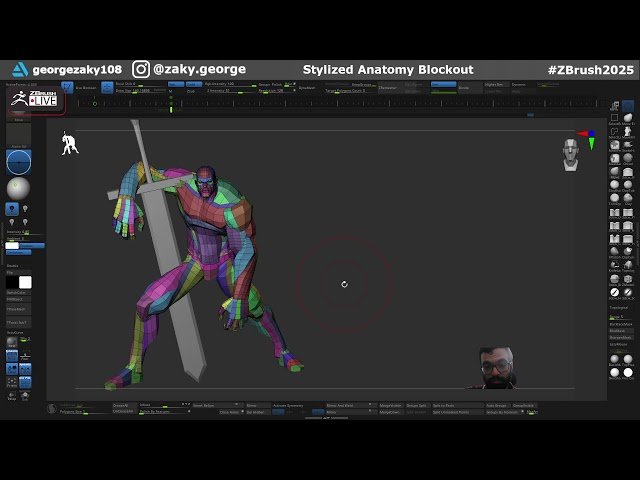Click the Live Boolean button
The width and height of the screenshot is (640, 480).
coord(87,88)
